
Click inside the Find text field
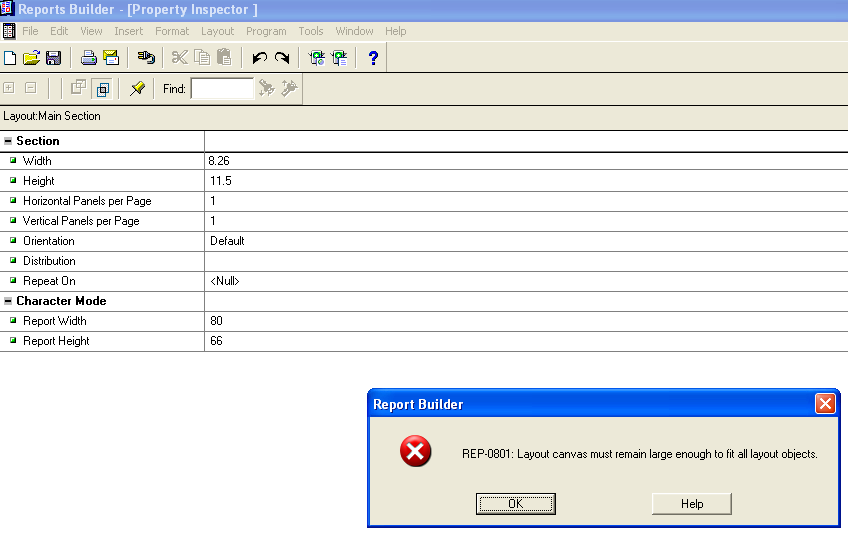click(222, 89)
